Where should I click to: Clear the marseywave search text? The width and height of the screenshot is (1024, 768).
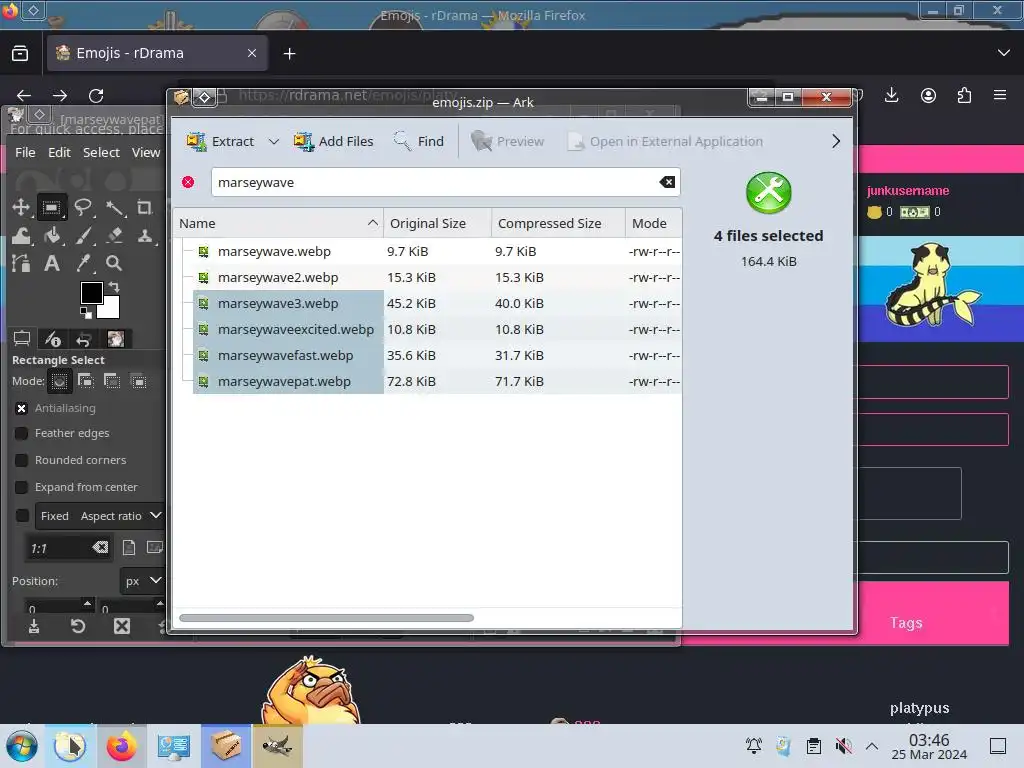pos(667,182)
